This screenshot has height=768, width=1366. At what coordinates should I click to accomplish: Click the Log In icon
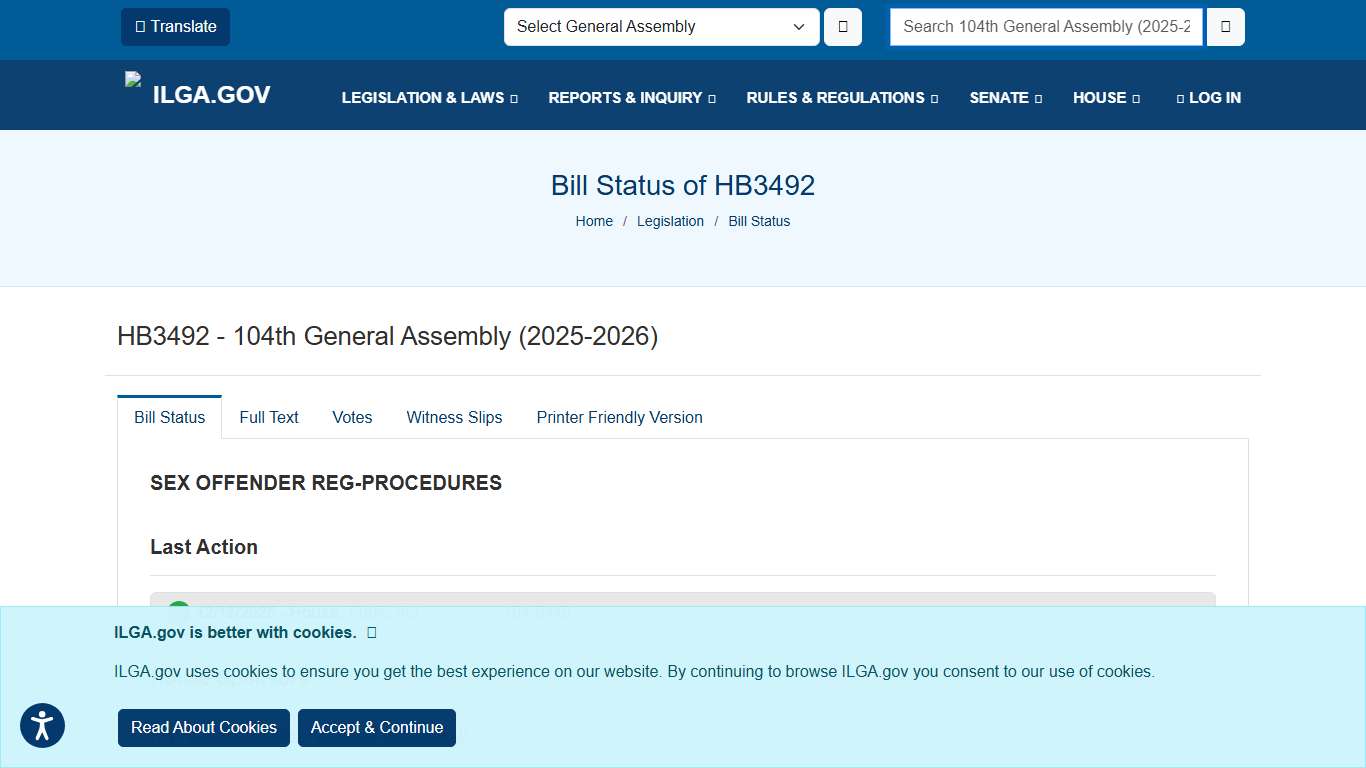1179,97
